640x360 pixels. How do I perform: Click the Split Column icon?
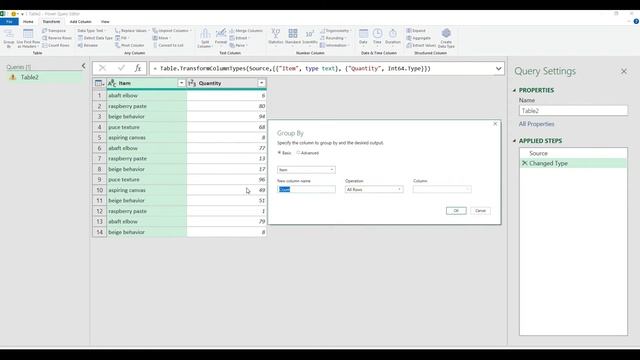(204, 38)
